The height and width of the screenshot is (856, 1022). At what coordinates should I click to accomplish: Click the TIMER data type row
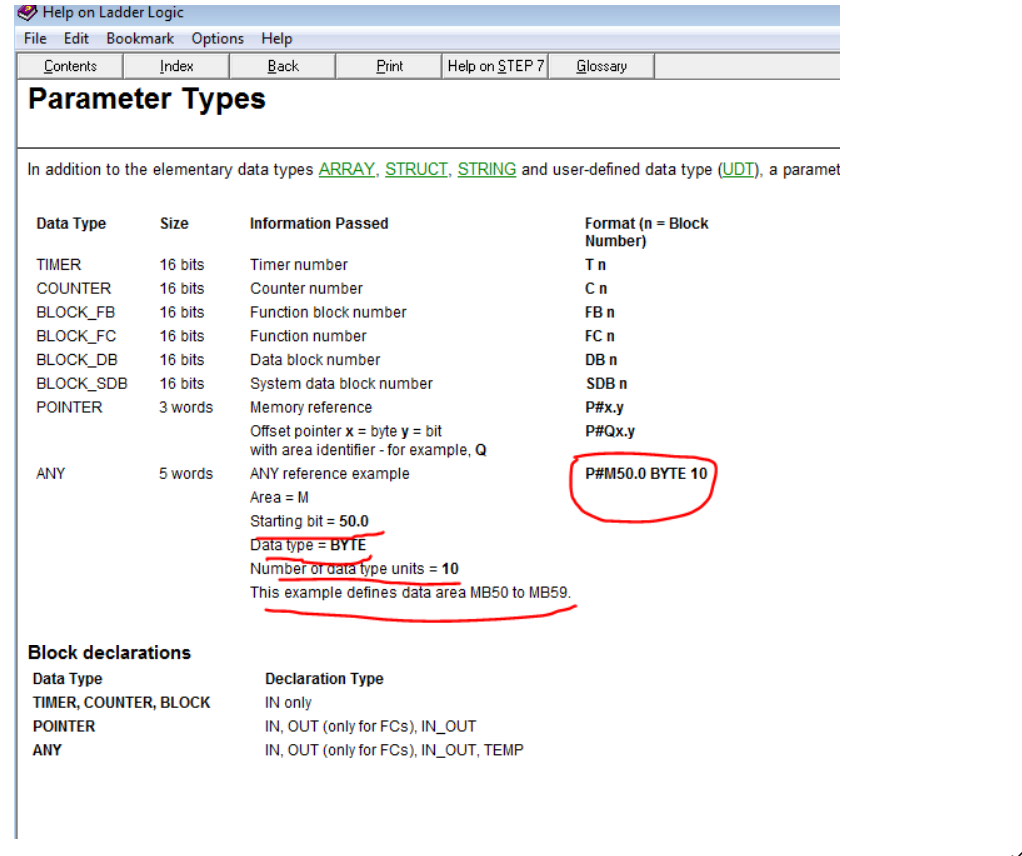[x=59, y=265]
